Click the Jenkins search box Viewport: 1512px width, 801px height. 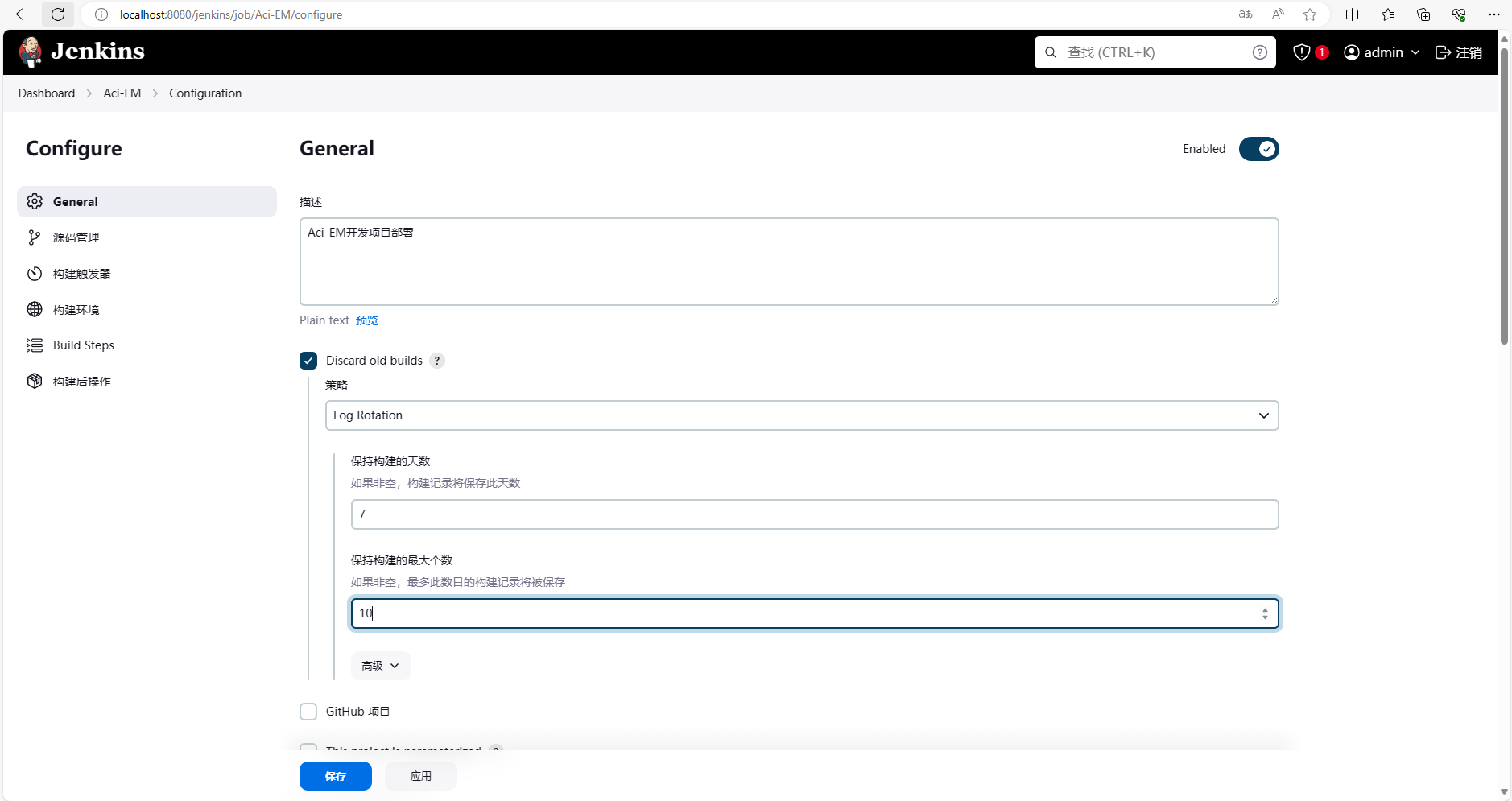tap(1155, 52)
